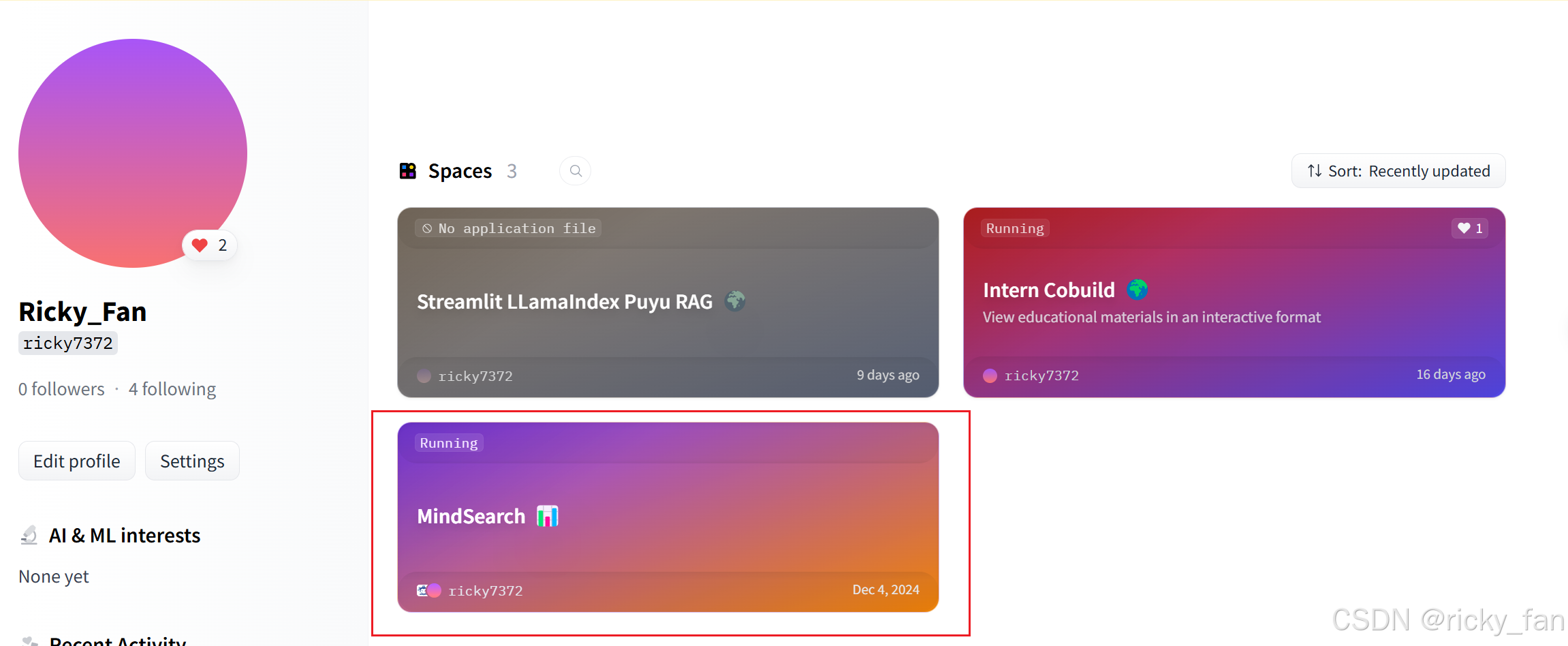Click the Running badge on Intern Cobuild card
The image size is (1568, 646).
click(1015, 228)
